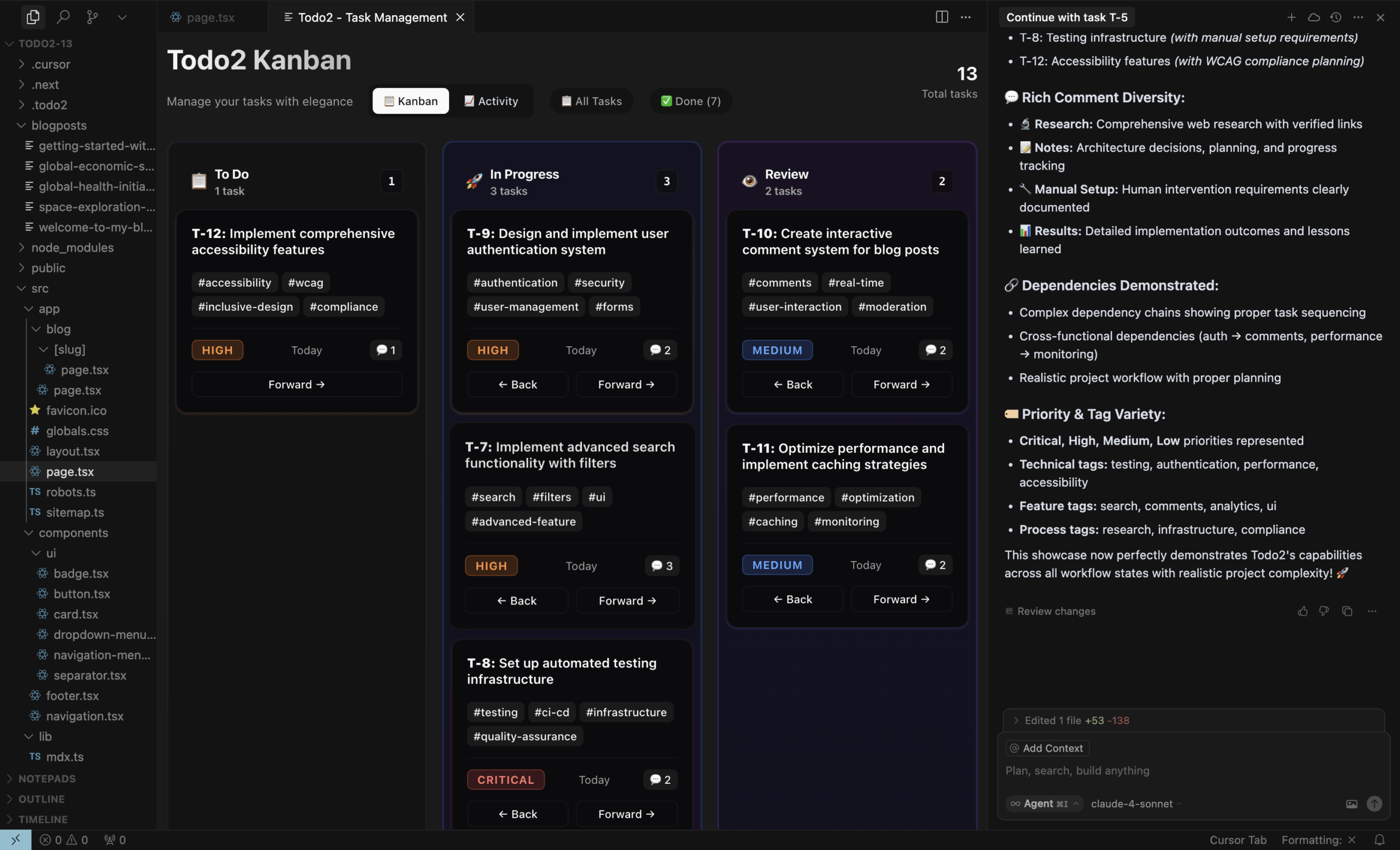
Task: Open chat history clock icon
Action: (x=1336, y=17)
